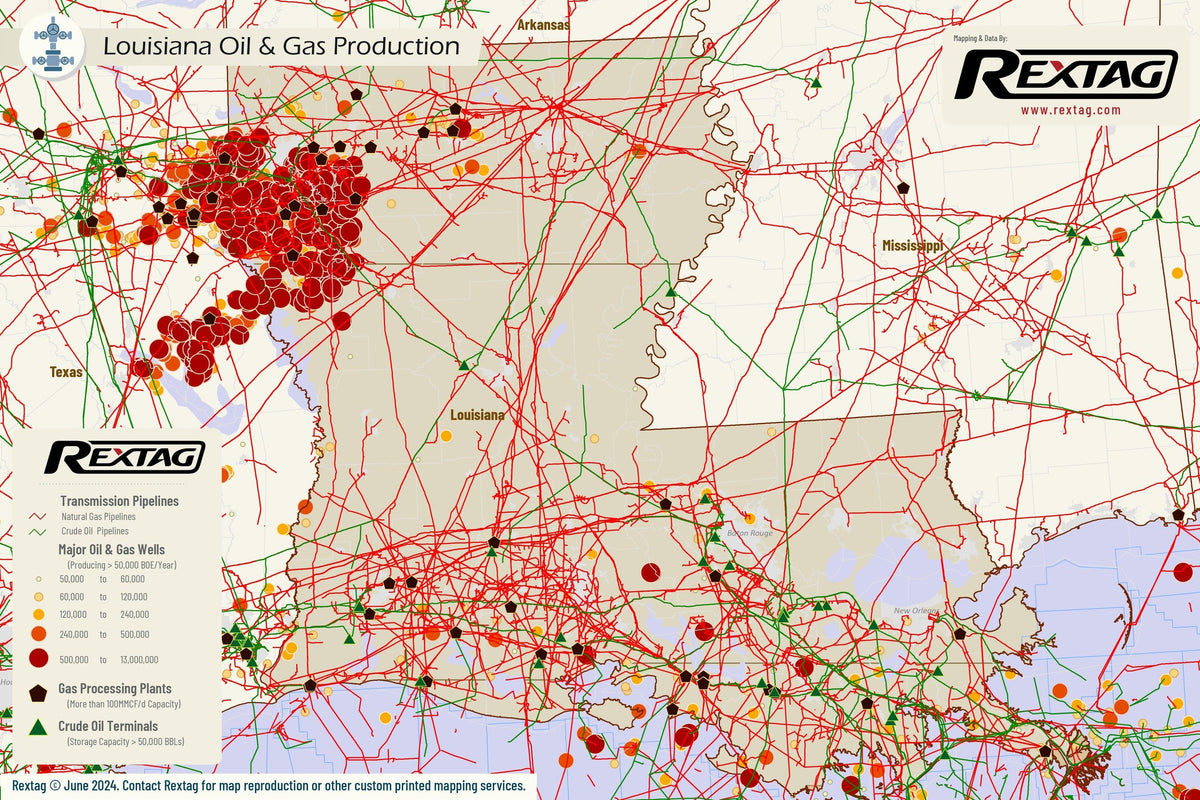Click the 'Major Oil & Gas Wells' heading
This screenshot has height=800, width=1200.
[x=112, y=549]
